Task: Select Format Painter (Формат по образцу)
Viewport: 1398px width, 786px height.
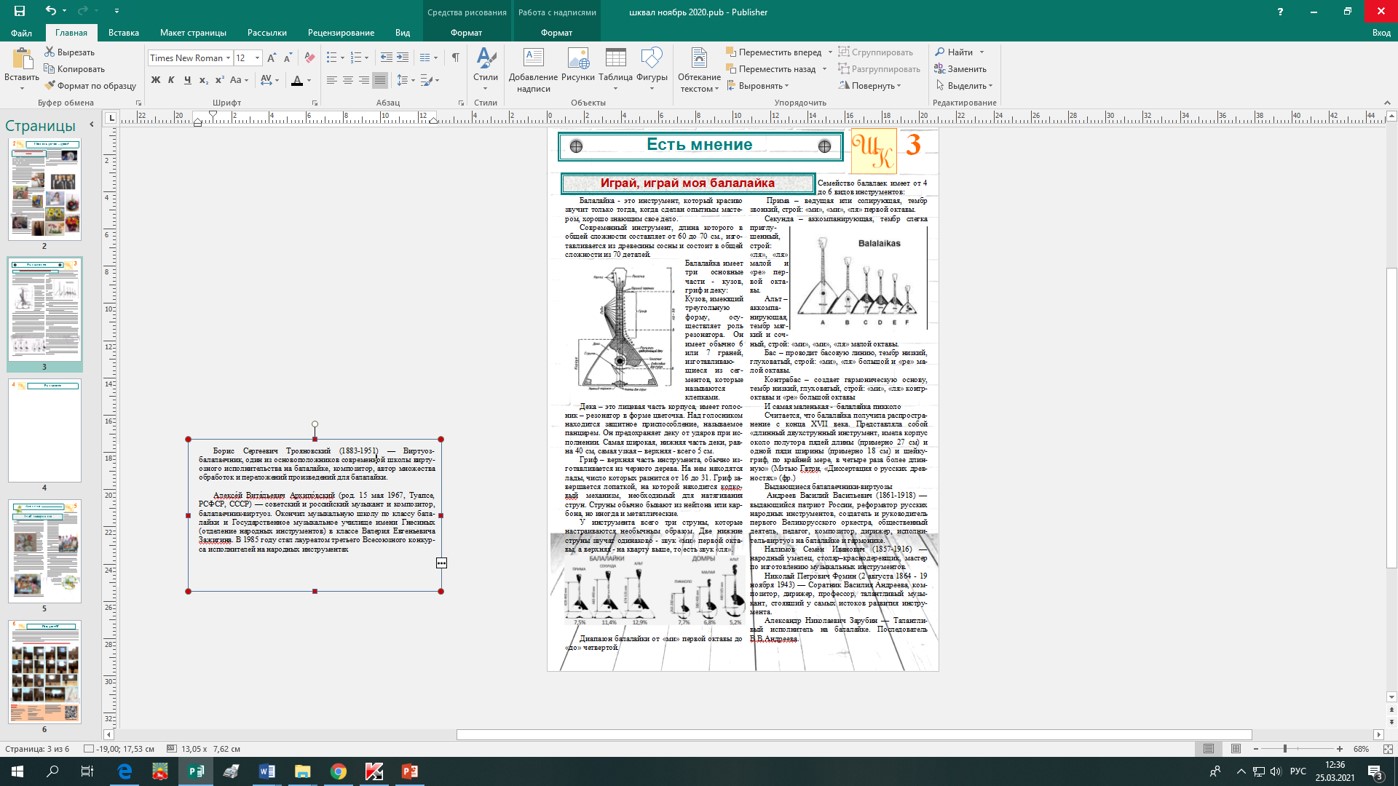Action: tap(90, 86)
